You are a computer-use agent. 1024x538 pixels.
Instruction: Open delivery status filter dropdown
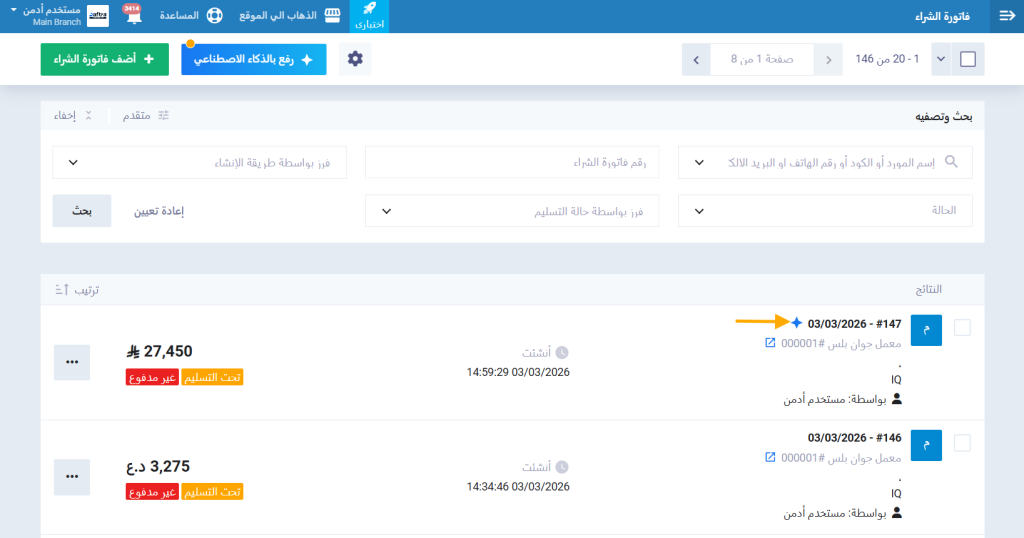click(x=512, y=211)
